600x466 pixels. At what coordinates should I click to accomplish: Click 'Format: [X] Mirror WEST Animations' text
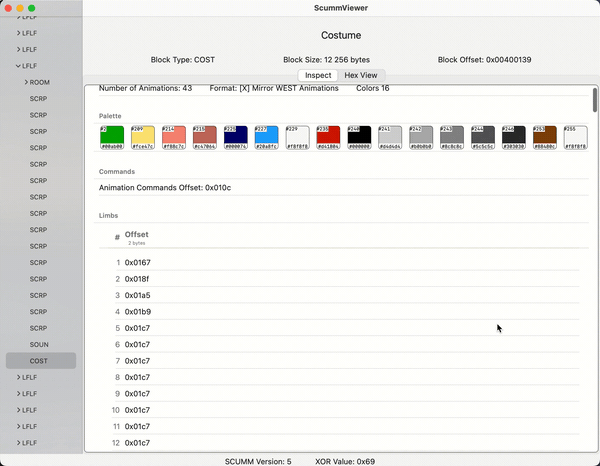[274, 88]
